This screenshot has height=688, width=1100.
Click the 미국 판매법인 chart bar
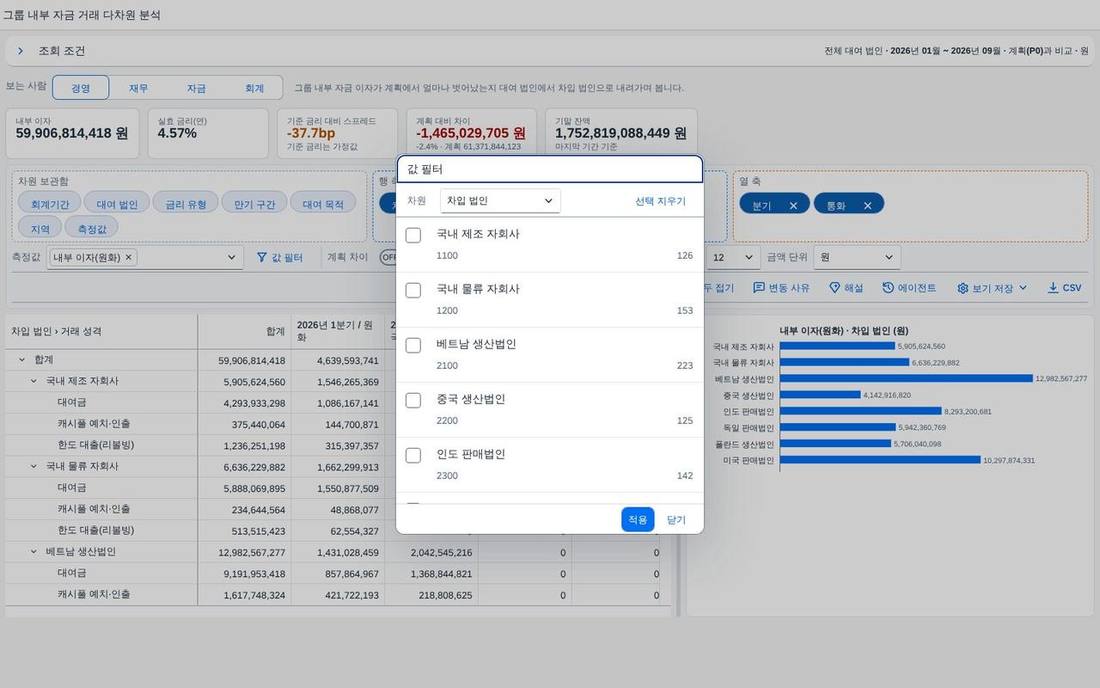(x=880, y=460)
